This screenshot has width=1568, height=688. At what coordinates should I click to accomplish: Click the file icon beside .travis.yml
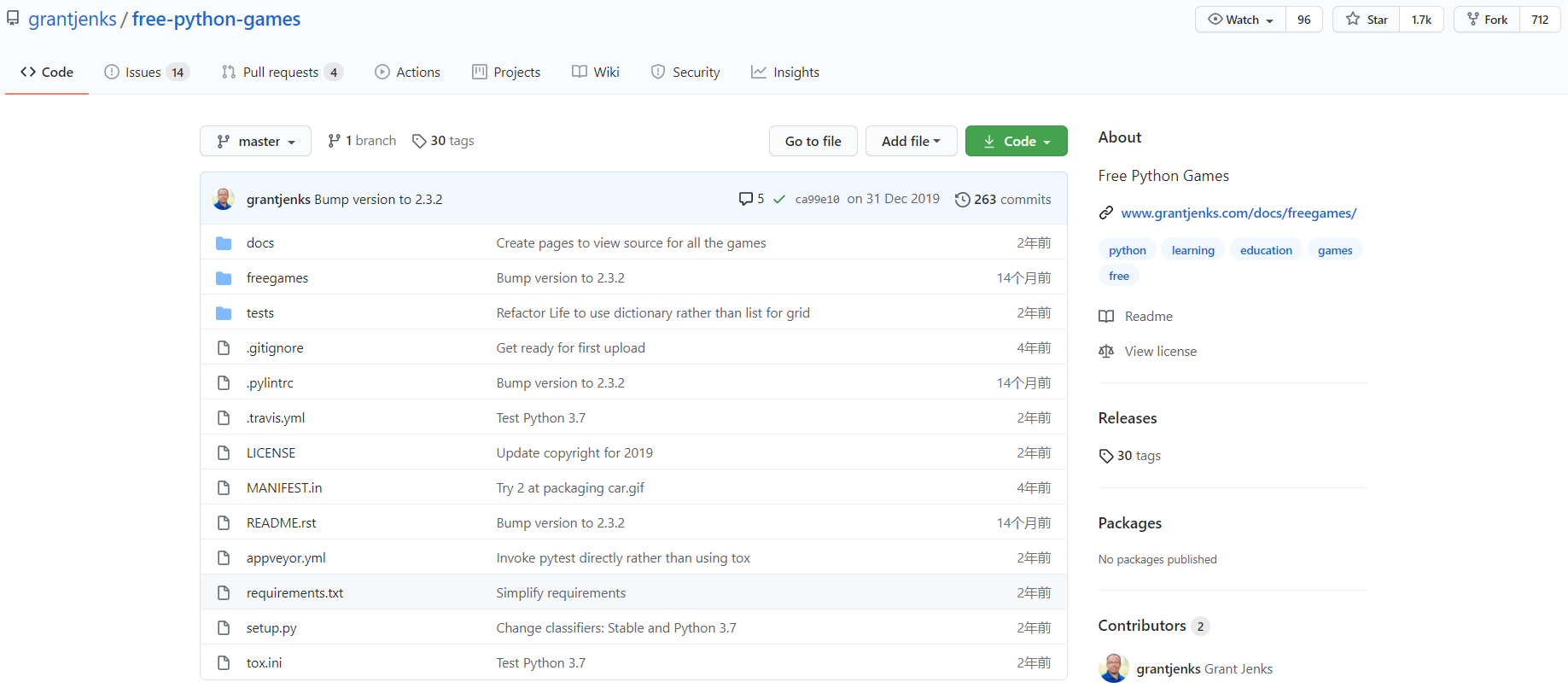224,418
